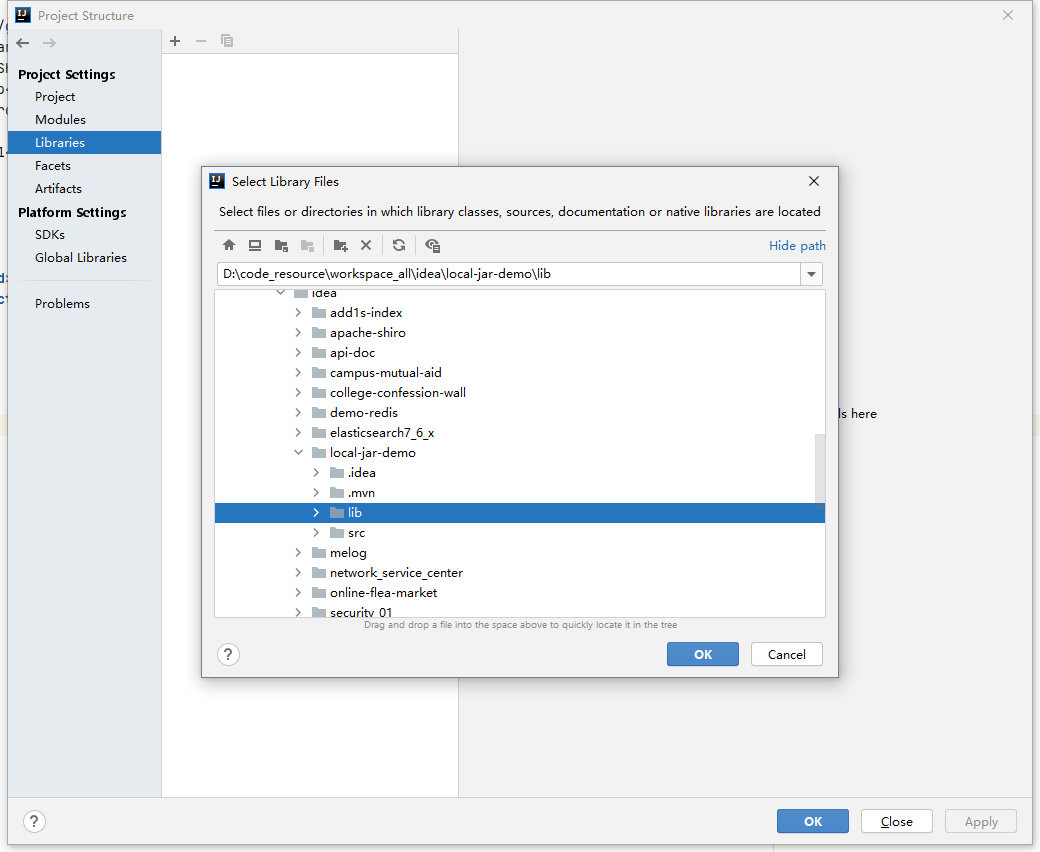
Task: Click the Desktop directory icon
Action: (x=255, y=245)
